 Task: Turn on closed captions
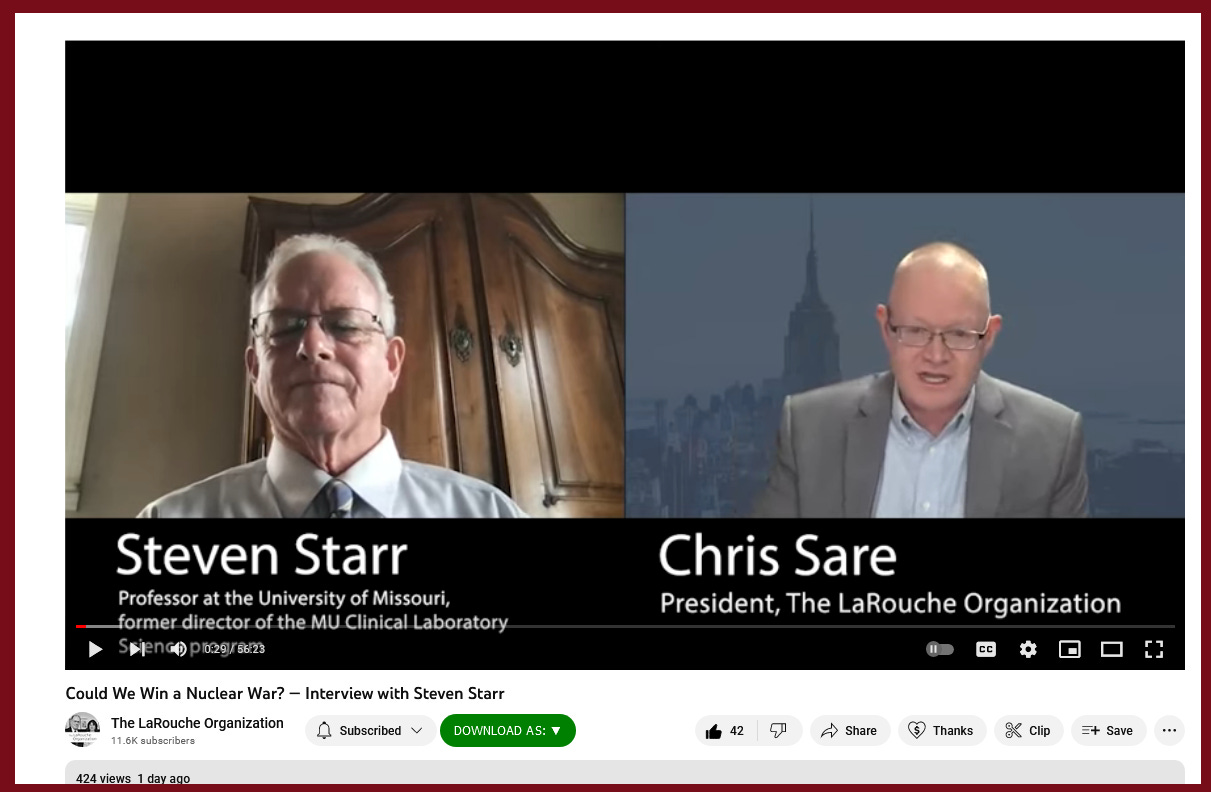(x=986, y=649)
